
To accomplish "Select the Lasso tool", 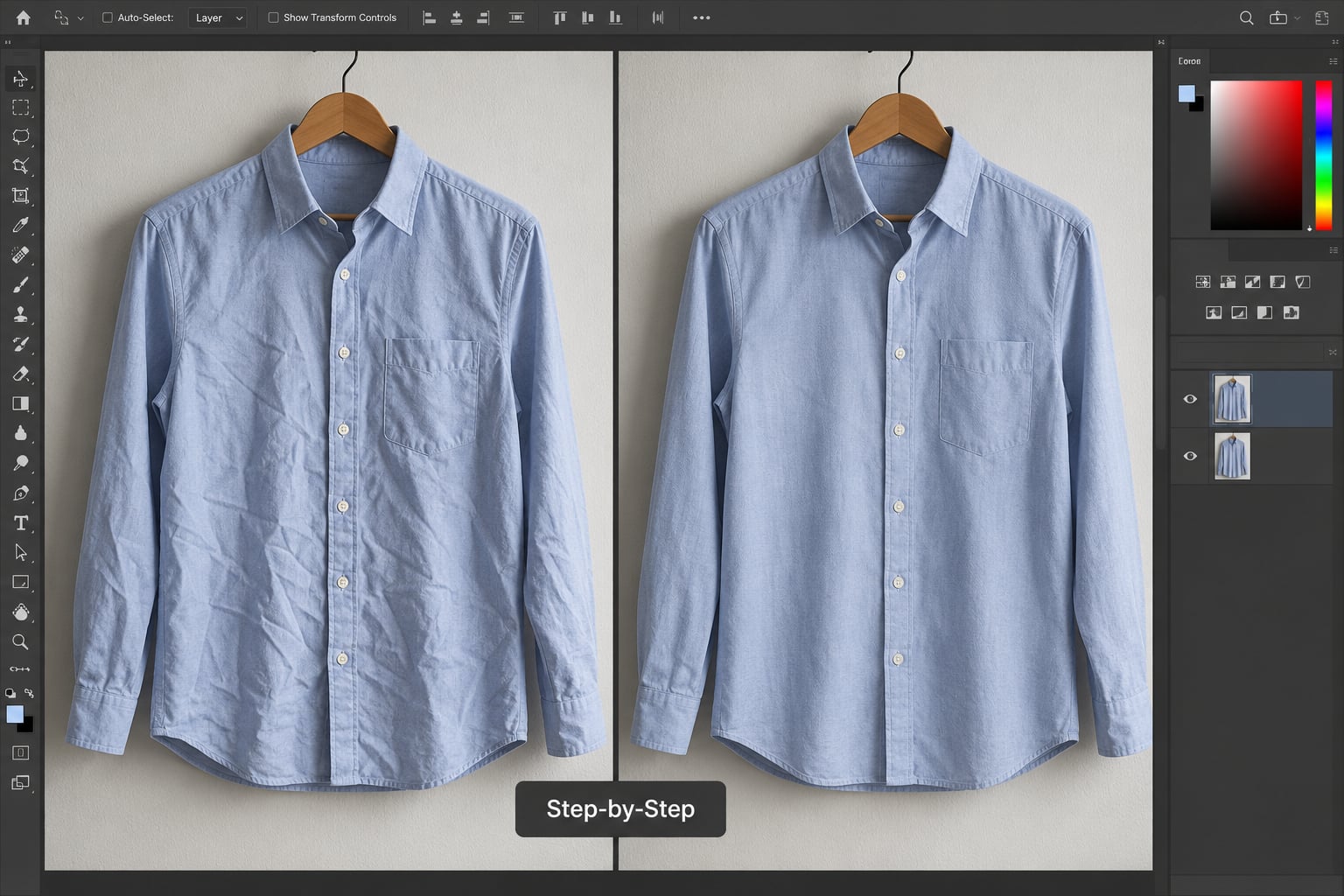I will [x=20, y=136].
